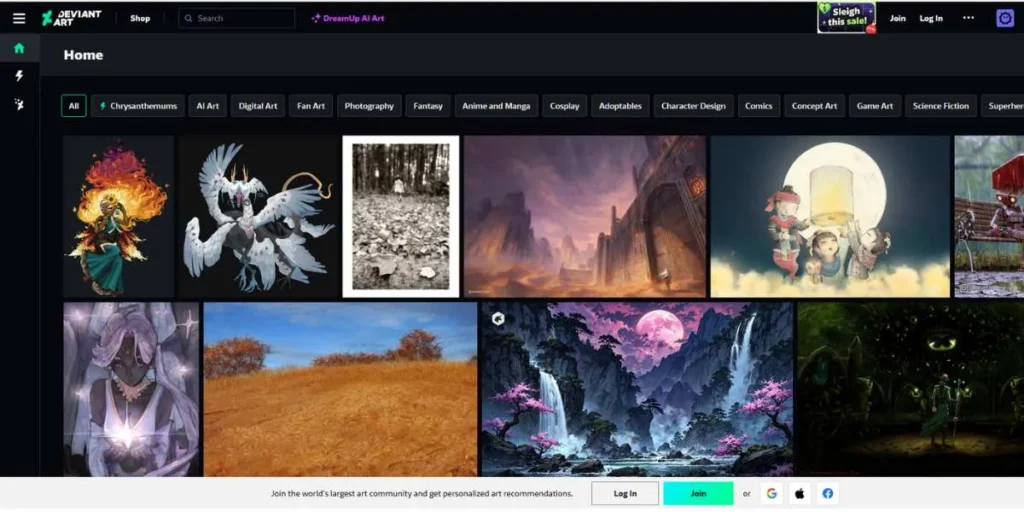Select the Digital Art category tab
The height and width of the screenshot is (512, 1024).
point(258,106)
